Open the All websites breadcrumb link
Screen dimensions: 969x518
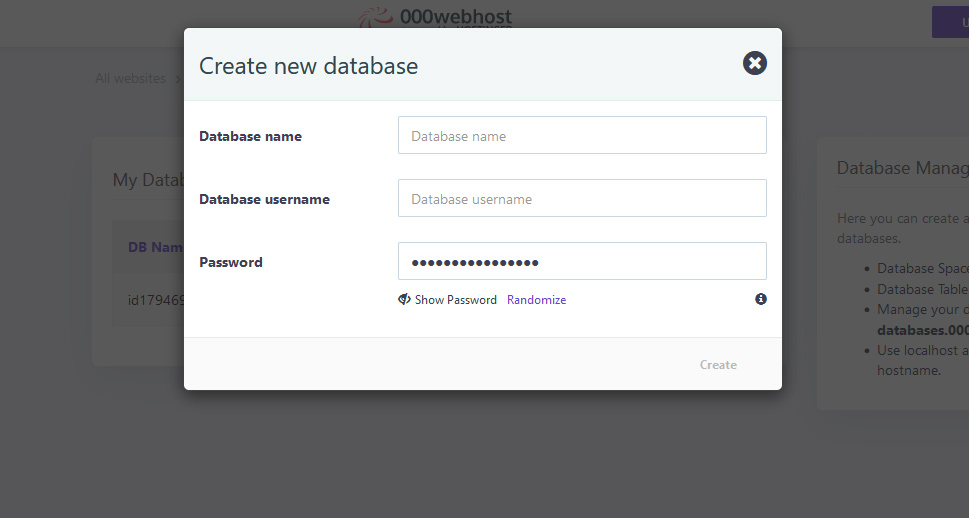point(130,79)
